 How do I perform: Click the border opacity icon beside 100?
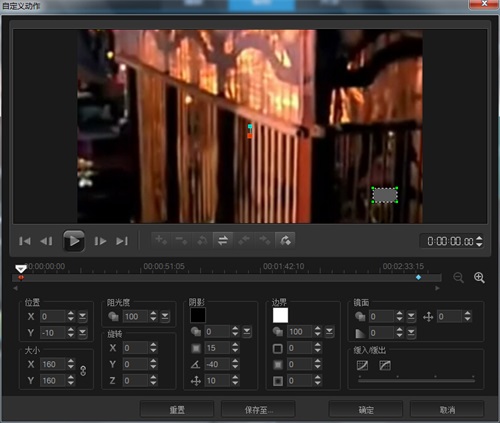point(278,331)
